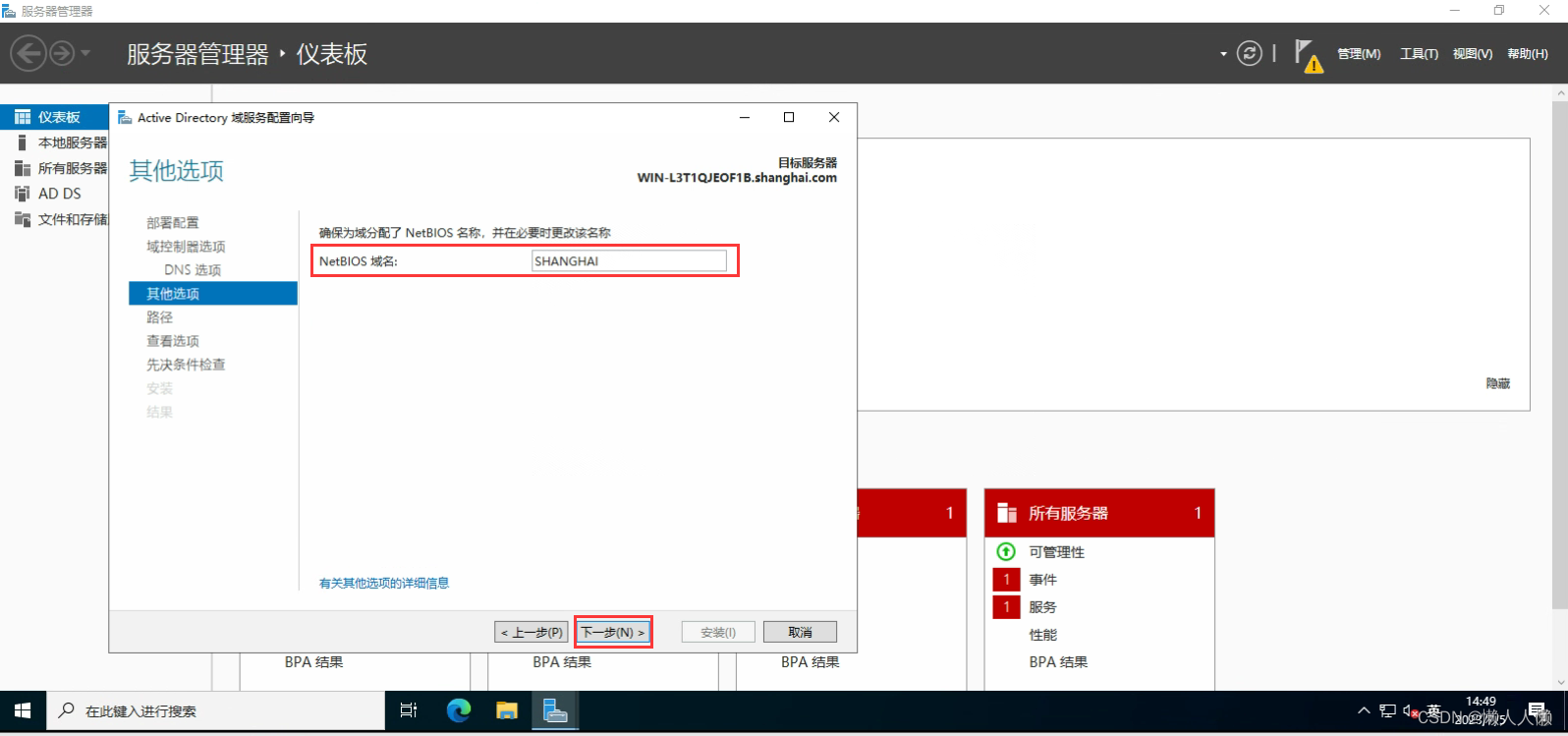Click the AD DS sidebar icon

tap(23, 194)
